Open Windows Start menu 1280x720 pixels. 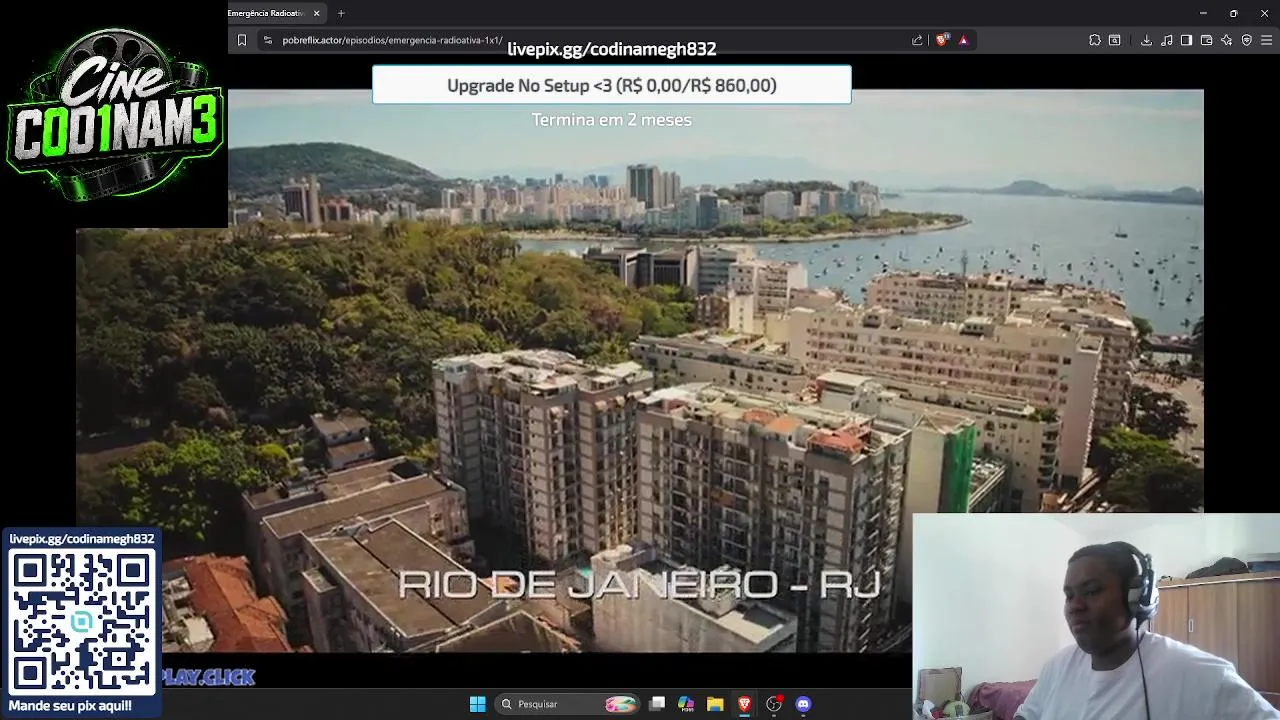pos(477,704)
